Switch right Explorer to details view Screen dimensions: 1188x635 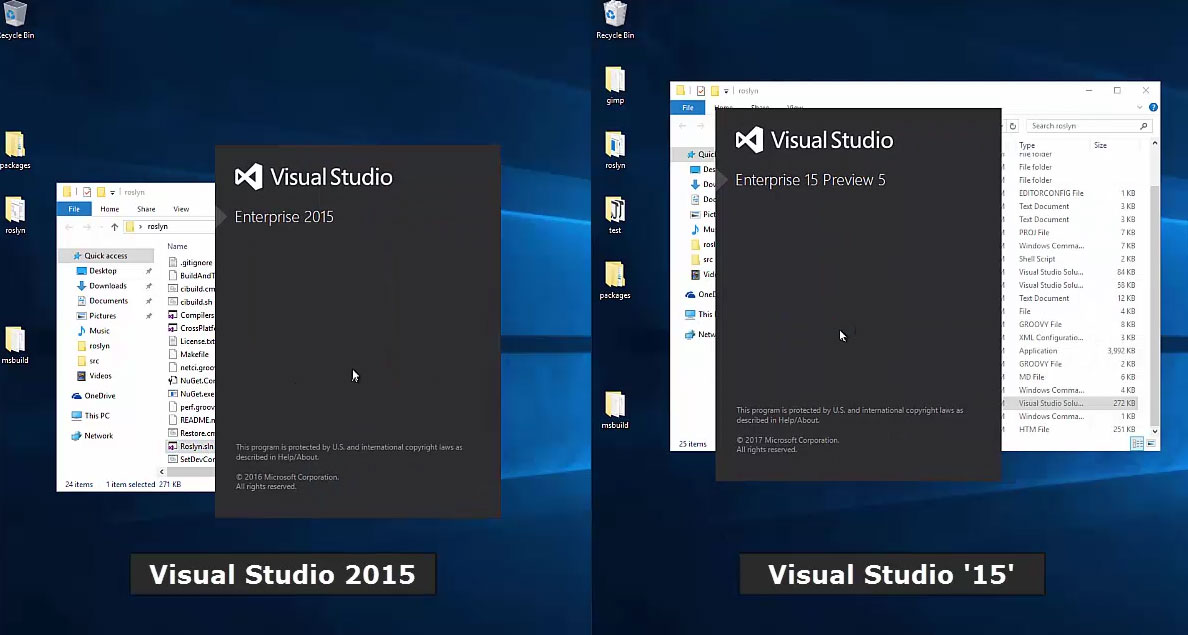1137,444
